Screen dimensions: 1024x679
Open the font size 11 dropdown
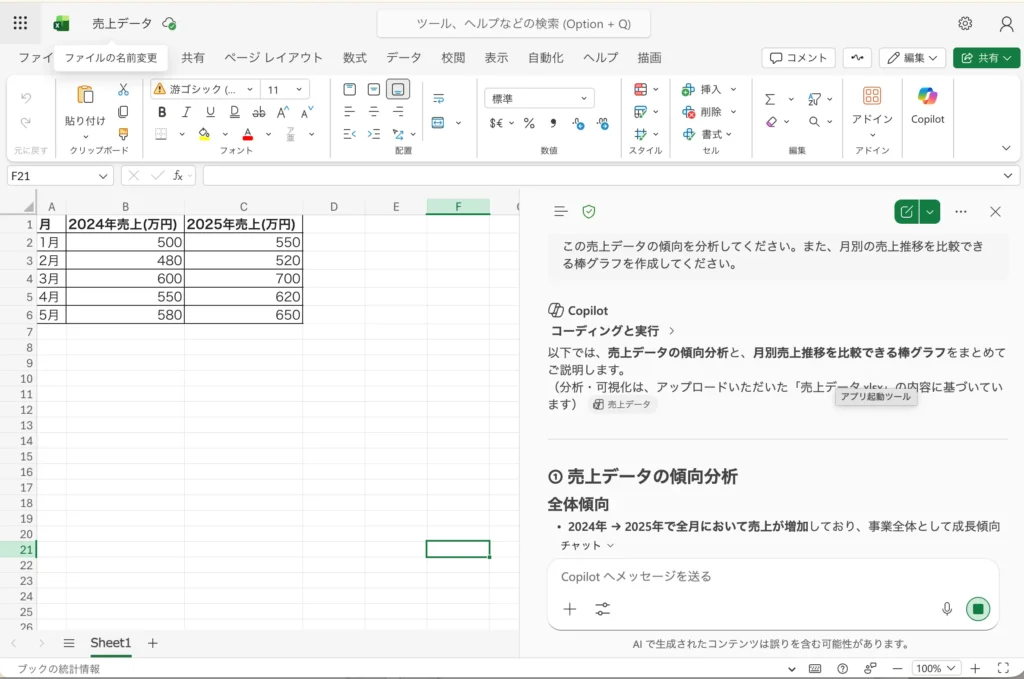[x=299, y=89]
